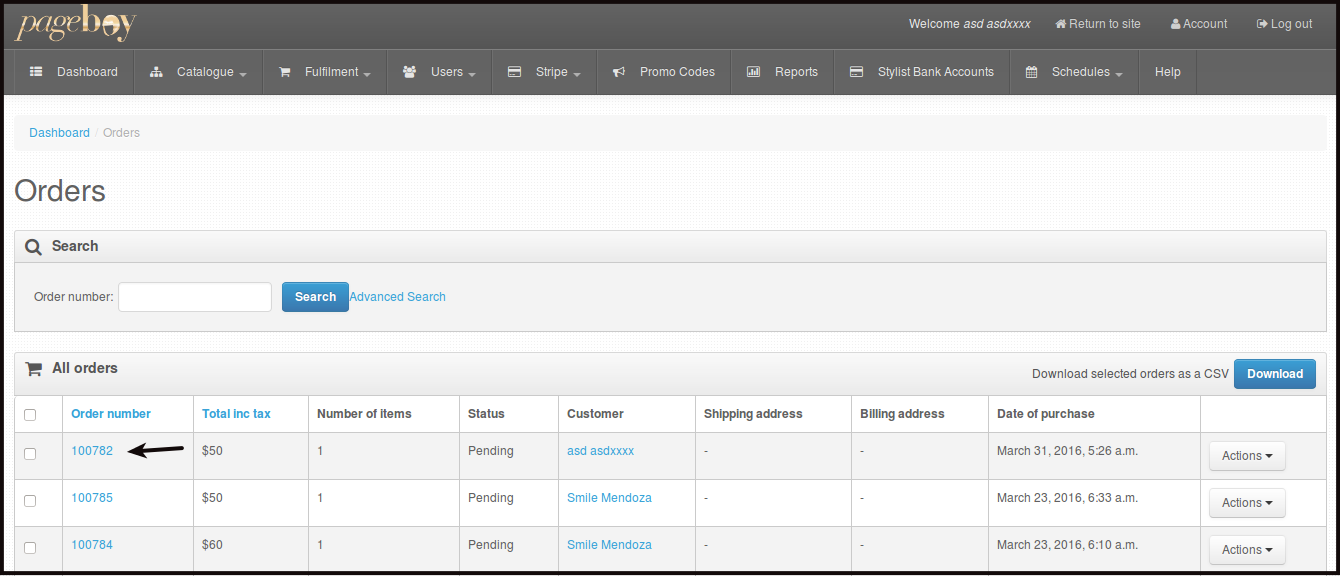Expand the Fulfilment dropdown menu
This screenshot has width=1340, height=576.
(x=325, y=72)
